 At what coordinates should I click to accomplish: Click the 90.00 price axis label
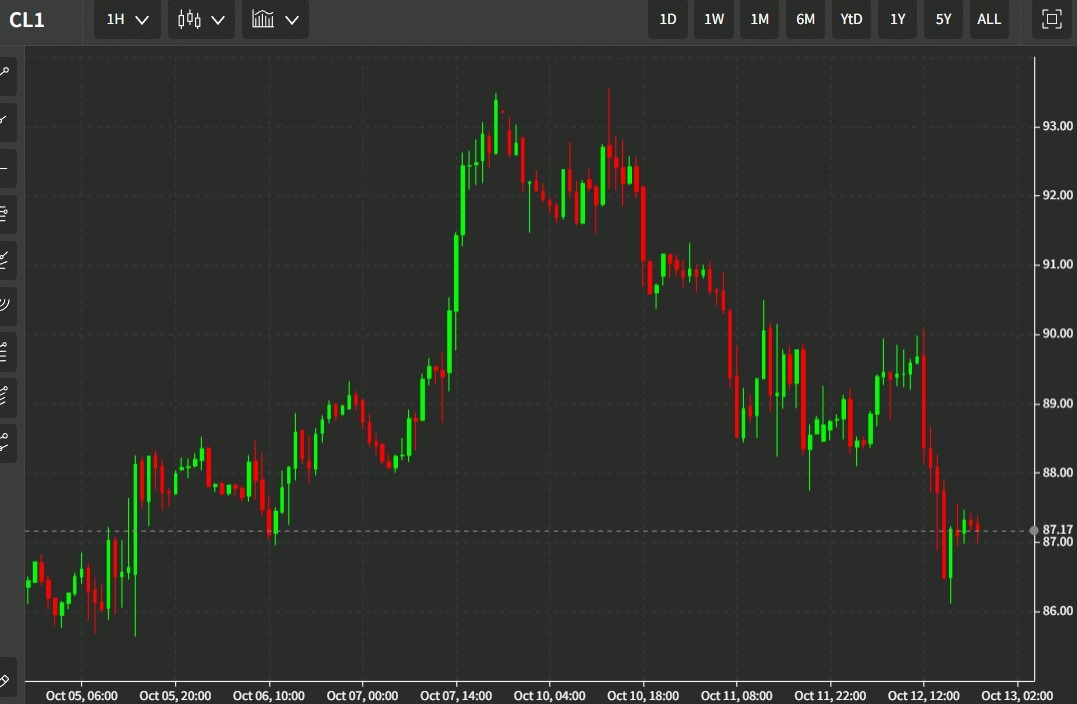pyautogui.click(x=1057, y=334)
